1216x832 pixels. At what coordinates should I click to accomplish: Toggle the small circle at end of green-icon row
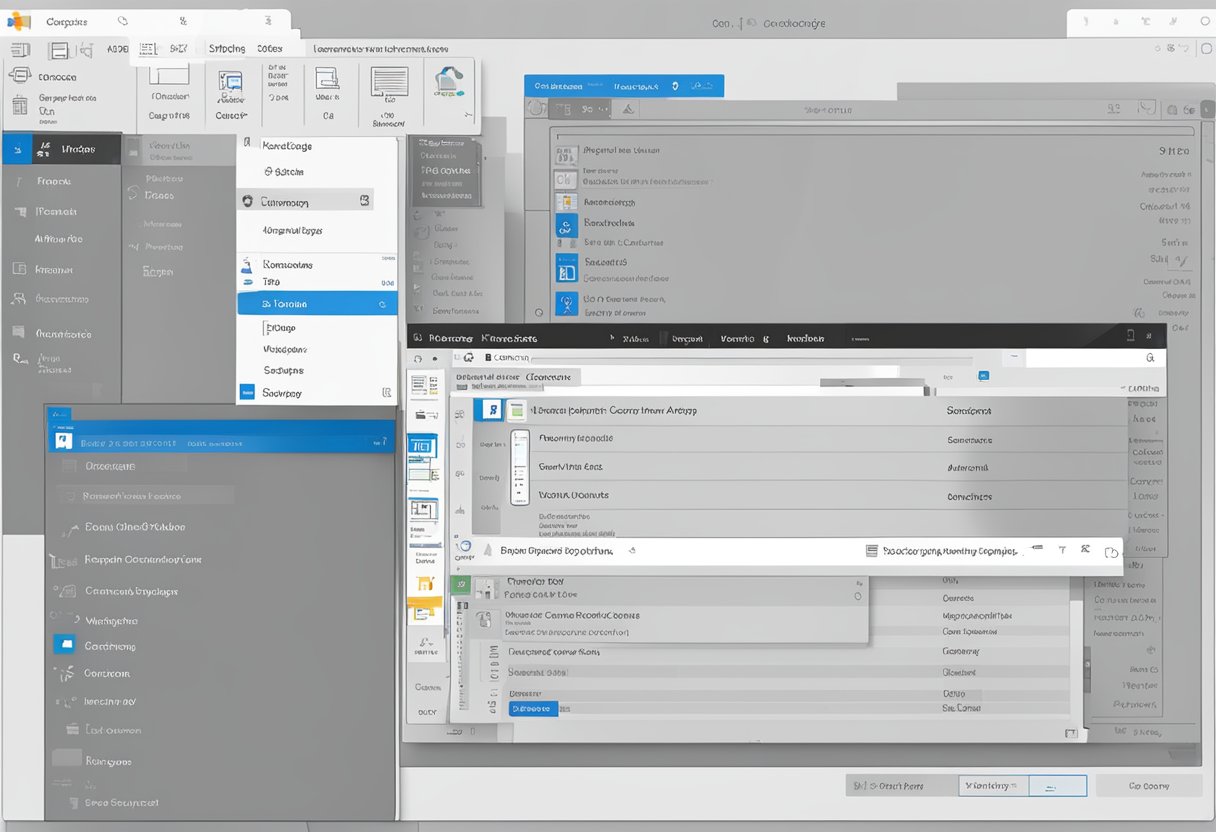click(857, 596)
